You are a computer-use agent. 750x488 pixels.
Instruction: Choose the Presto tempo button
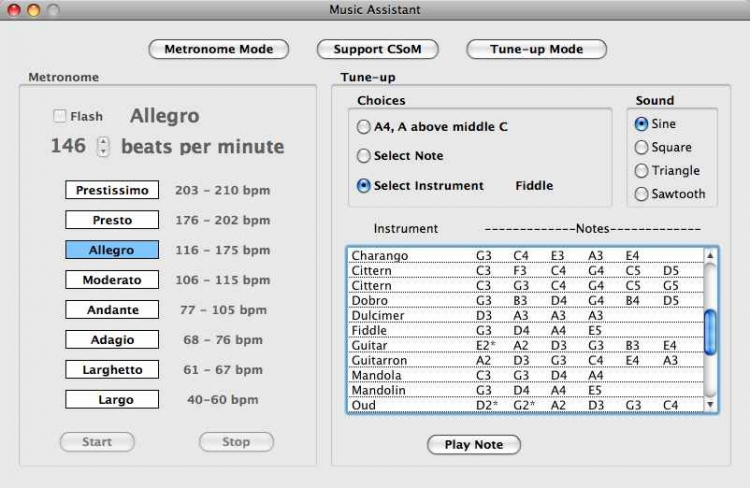112,220
